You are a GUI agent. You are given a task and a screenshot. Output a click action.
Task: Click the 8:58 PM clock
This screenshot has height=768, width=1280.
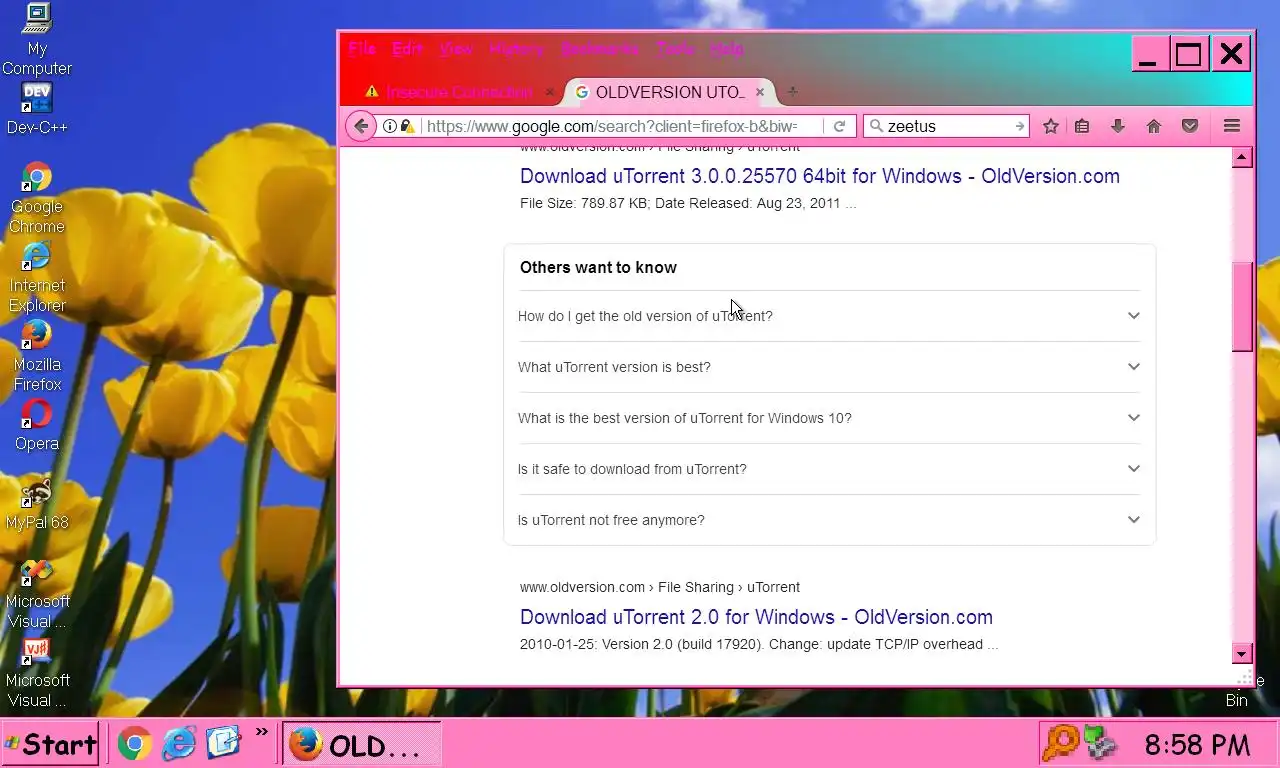click(x=1197, y=745)
